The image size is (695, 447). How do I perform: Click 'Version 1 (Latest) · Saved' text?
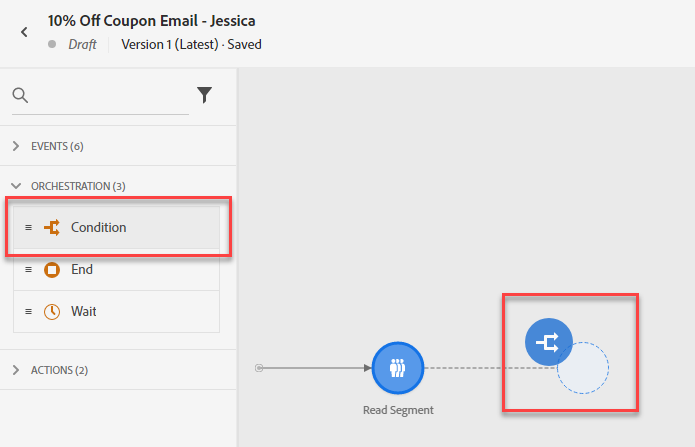pos(191,44)
